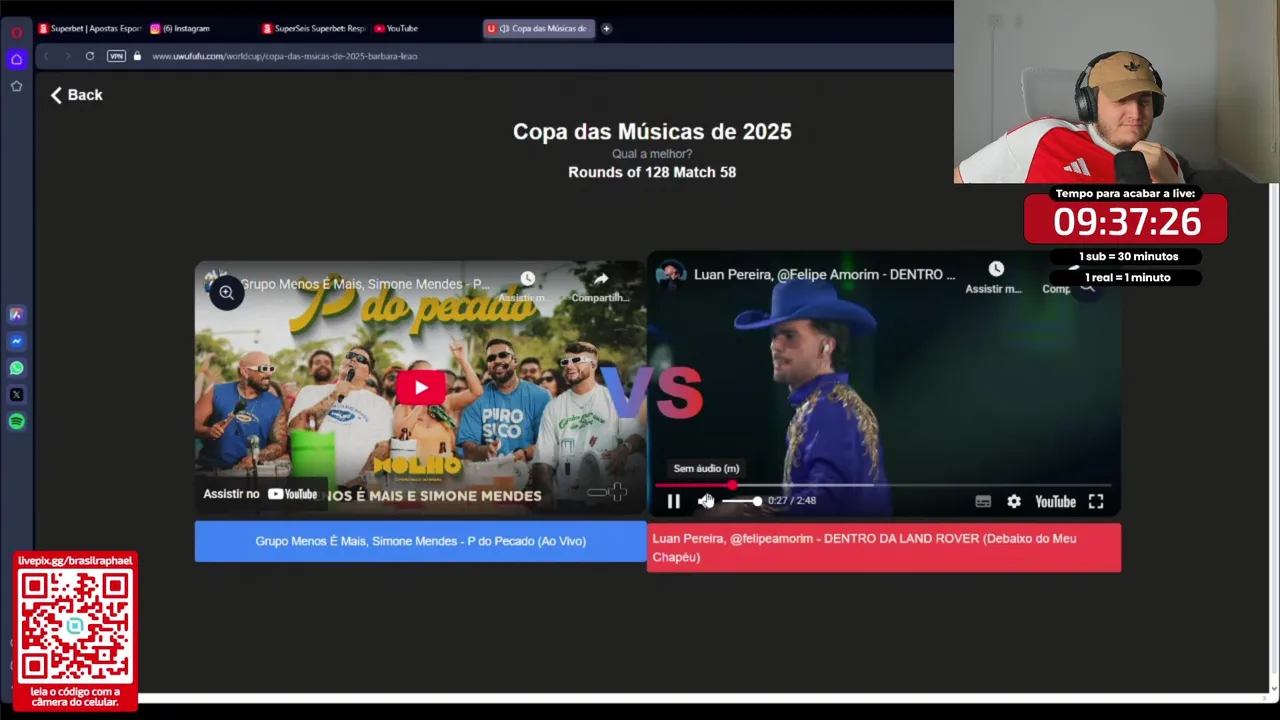The image size is (1280, 720).
Task: Pause the Luan Pereira video
Action: (x=673, y=501)
